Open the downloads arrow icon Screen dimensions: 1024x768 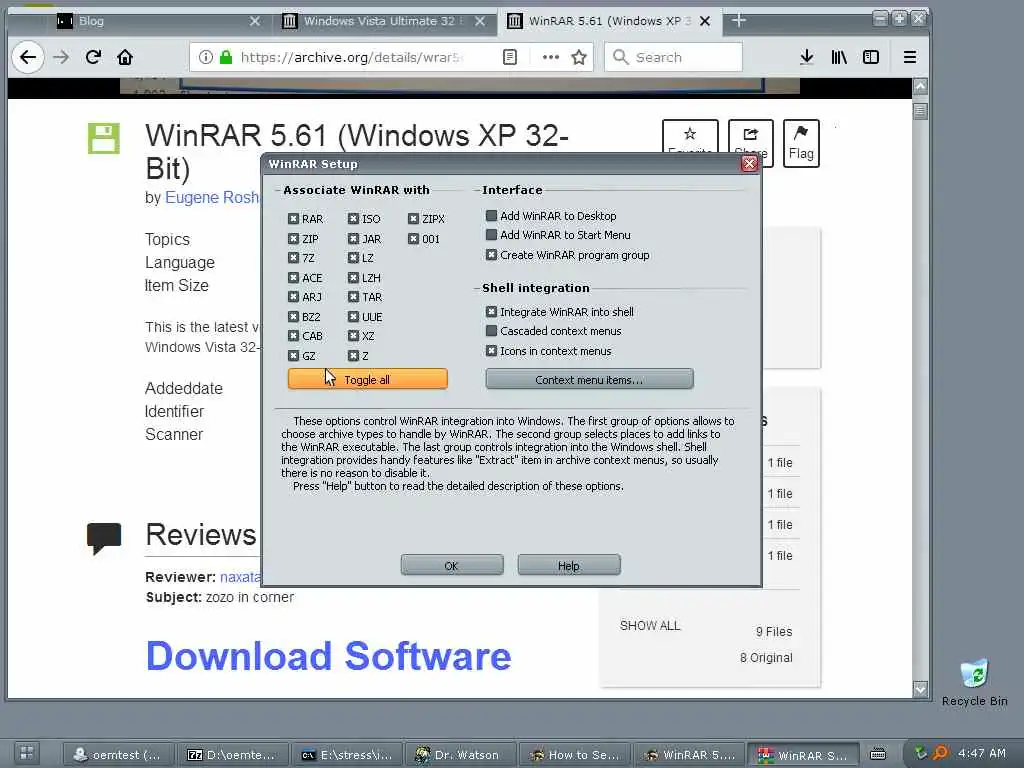pos(807,57)
